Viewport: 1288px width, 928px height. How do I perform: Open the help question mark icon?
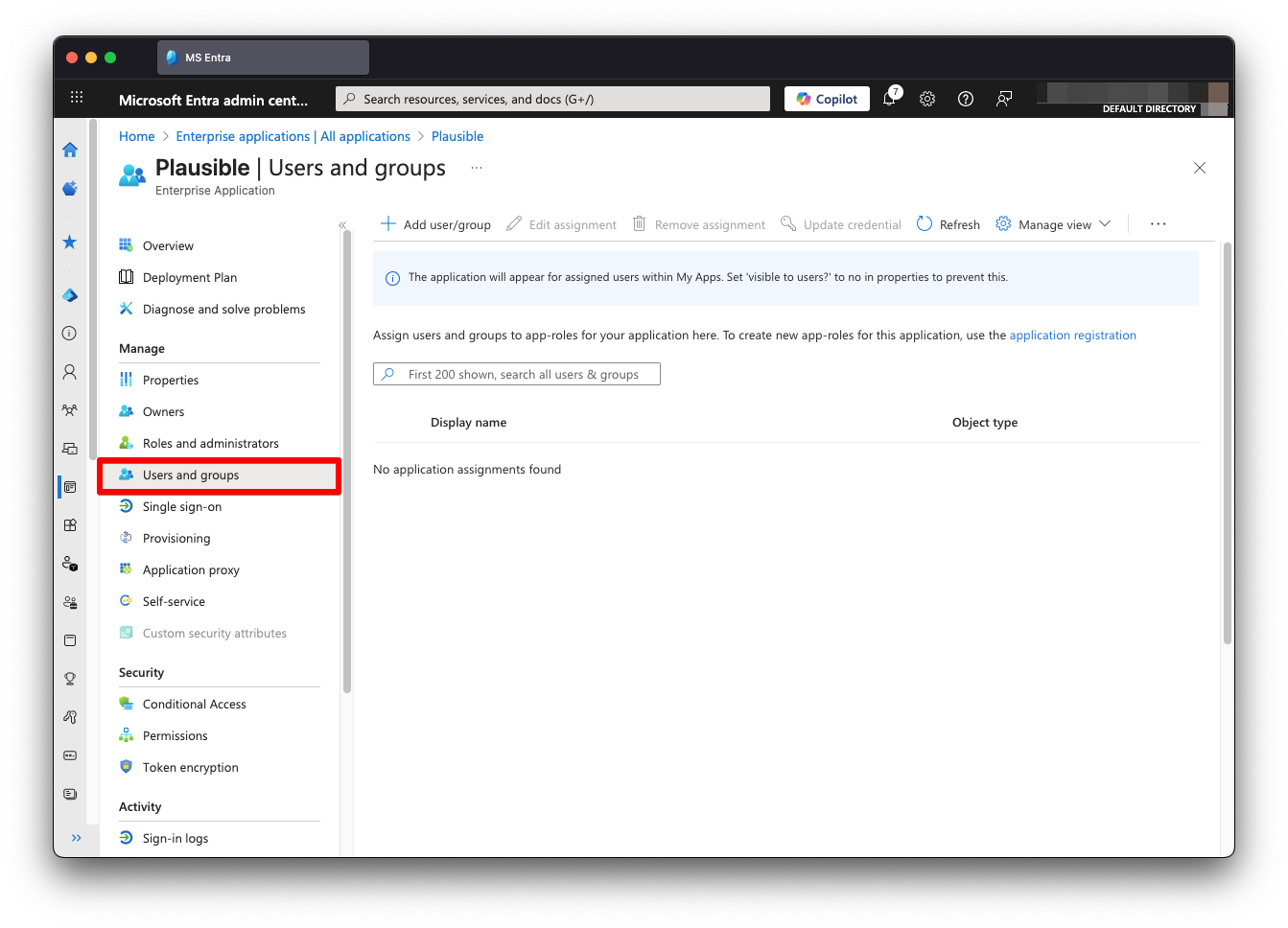point(965,99)
